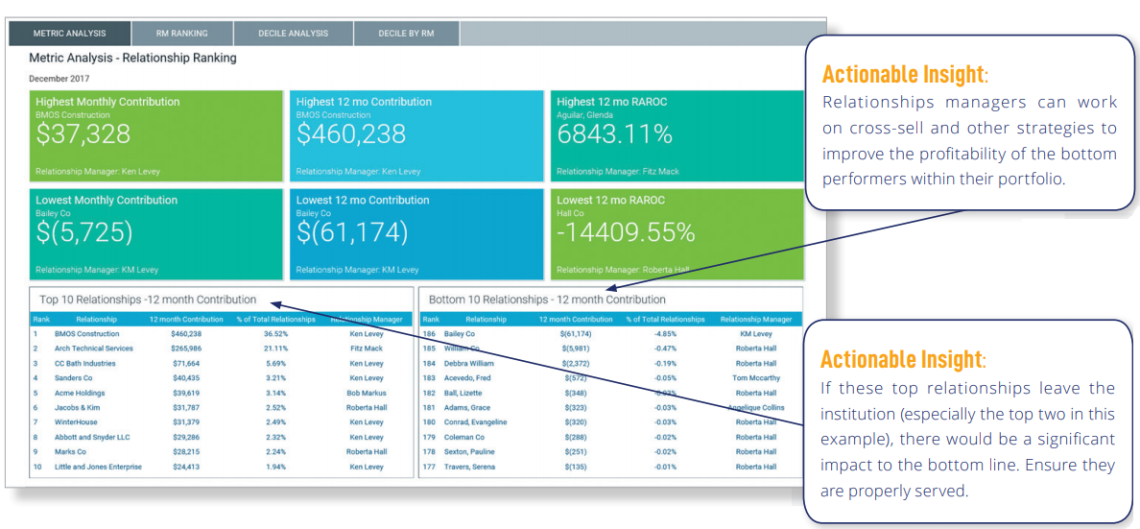Sort Top 10 table by Rank header

tap(41, 319)
